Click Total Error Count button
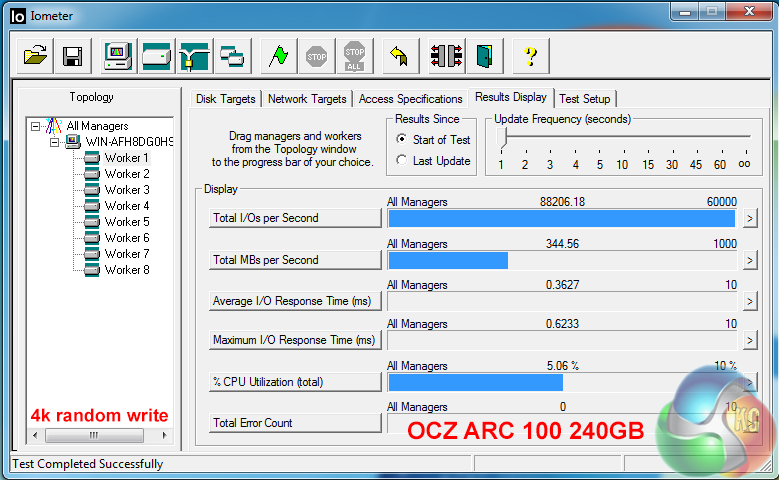779x480 pixels. click(x=295, y=423)
